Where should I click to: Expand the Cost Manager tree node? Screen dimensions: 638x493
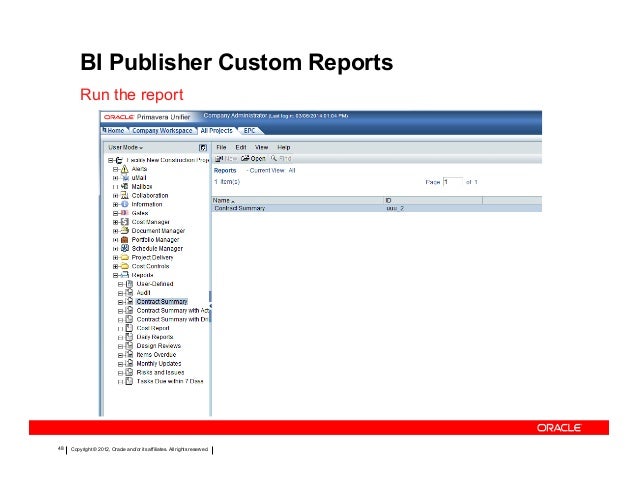[116, 222]
